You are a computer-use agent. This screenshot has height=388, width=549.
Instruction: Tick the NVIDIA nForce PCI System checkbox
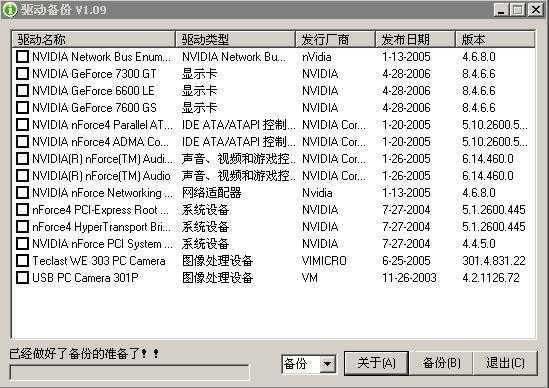pyautogui.click(x=22, y=243)
